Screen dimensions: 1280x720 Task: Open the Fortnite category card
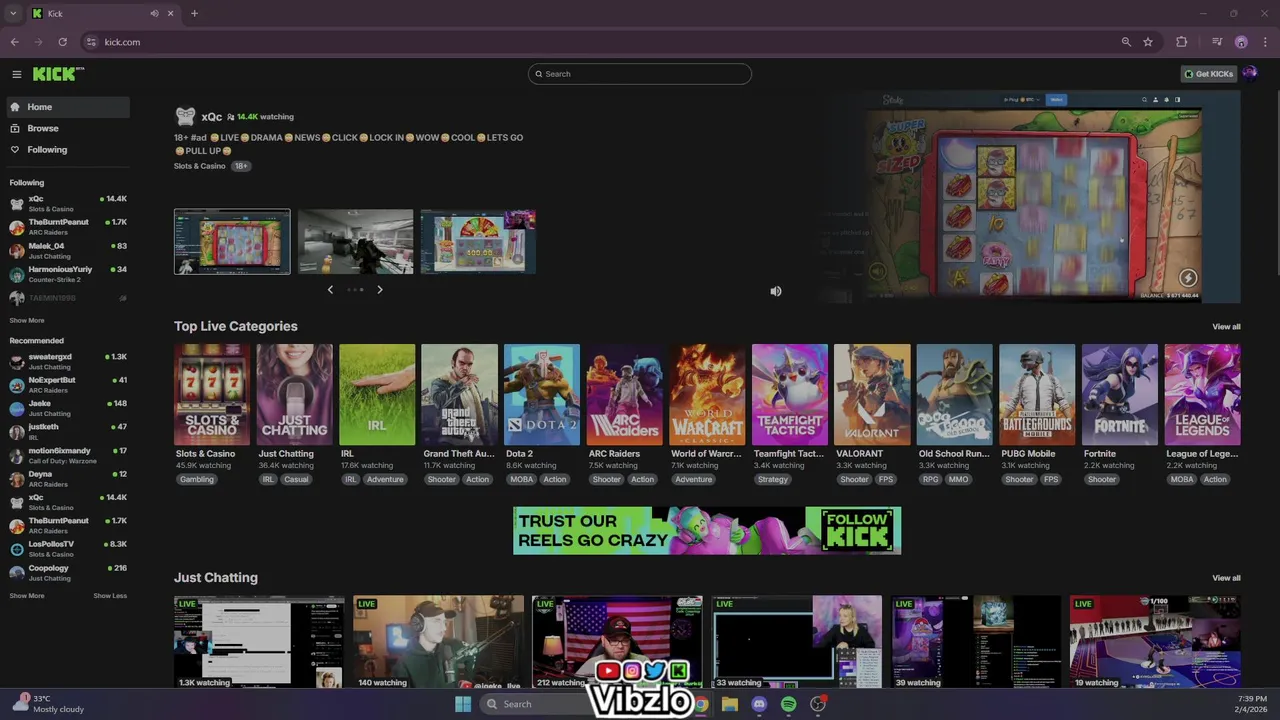pos(1120,395)
